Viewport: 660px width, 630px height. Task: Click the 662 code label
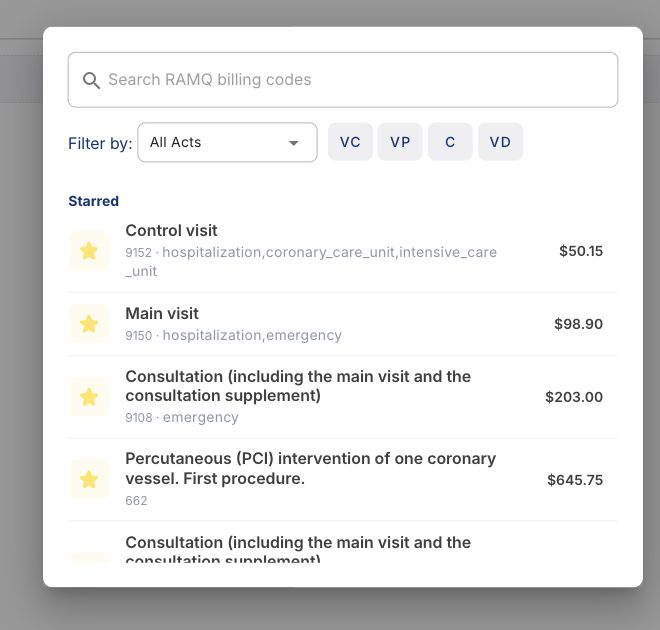coord(136,500)
